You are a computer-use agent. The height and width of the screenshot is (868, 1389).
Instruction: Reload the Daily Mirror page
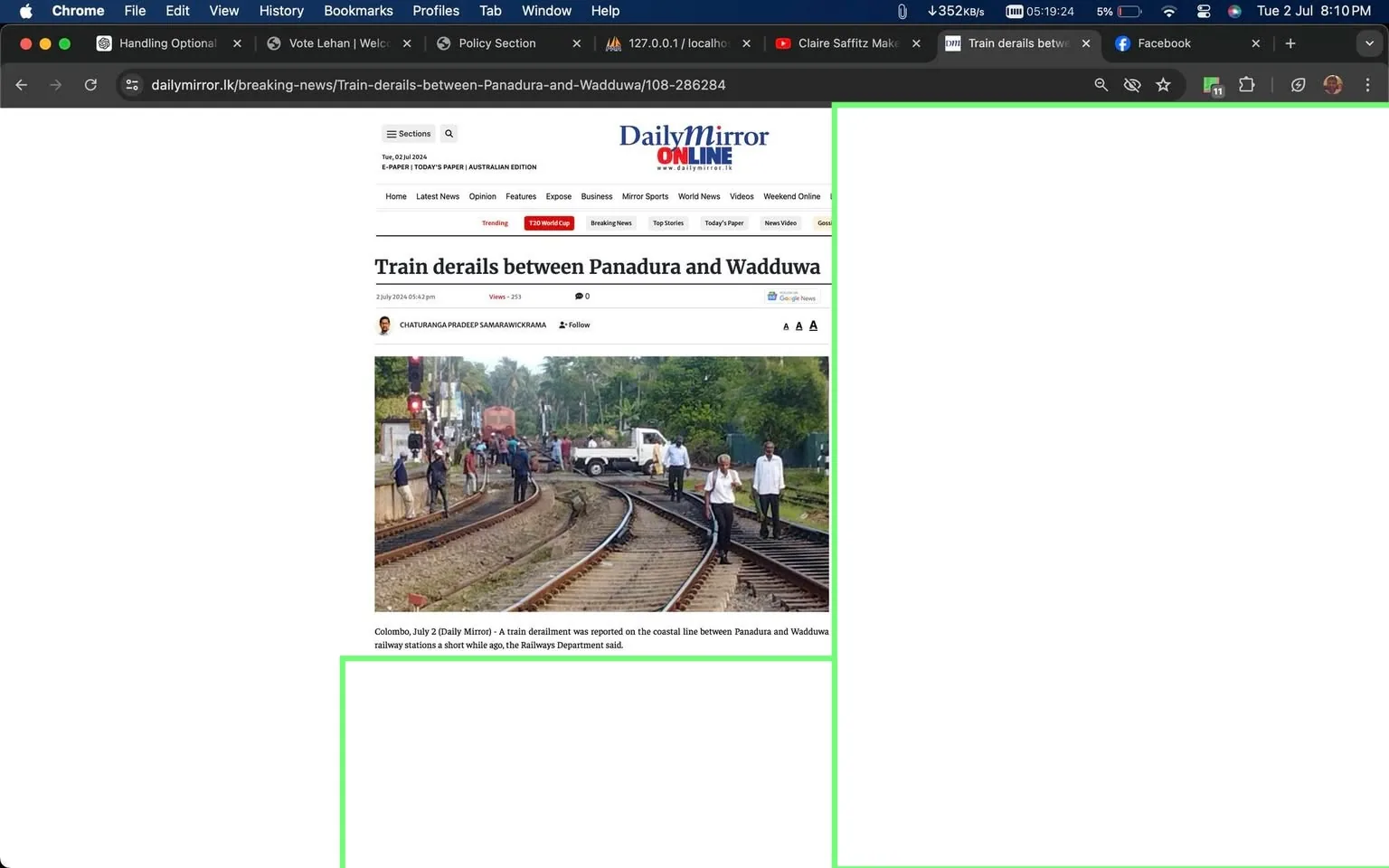pyautogui.click(x=90, y=84)
